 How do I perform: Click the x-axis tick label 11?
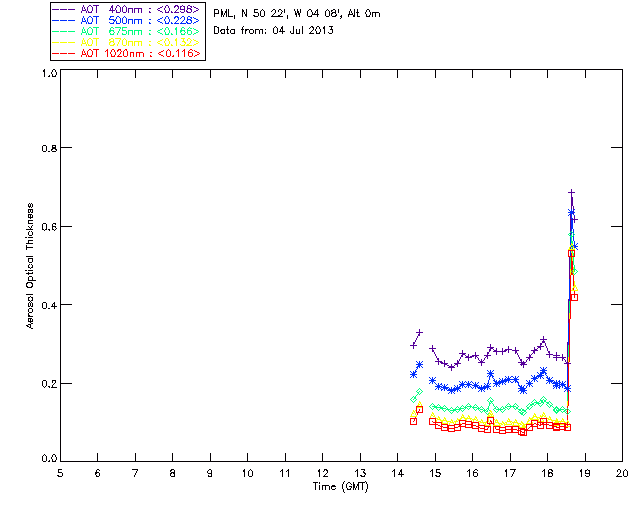285,473
